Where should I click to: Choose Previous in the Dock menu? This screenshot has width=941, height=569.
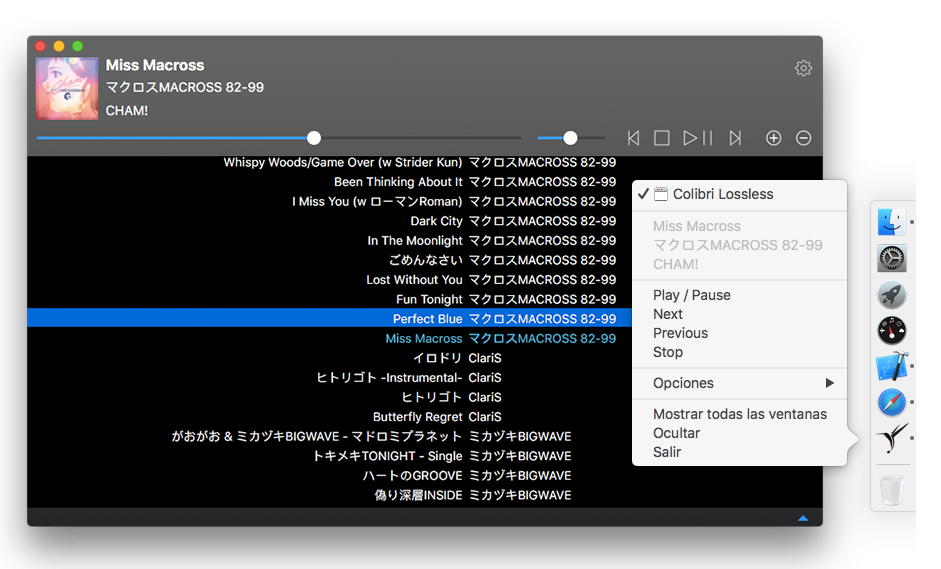[739, 333]
